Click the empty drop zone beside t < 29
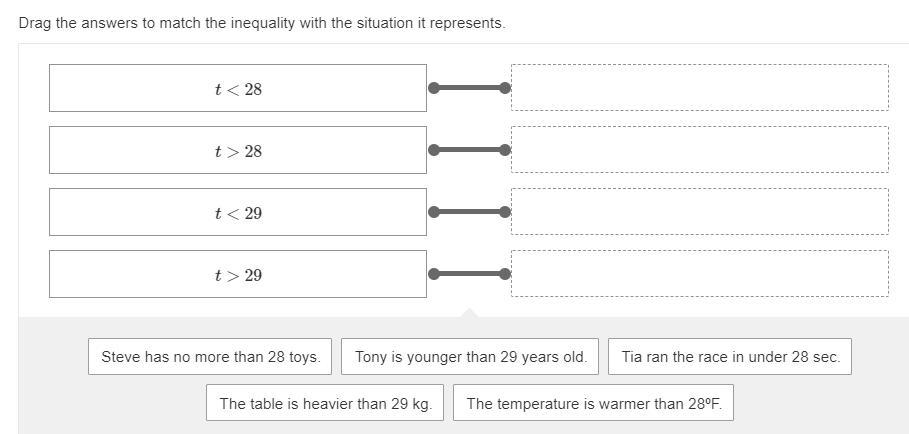This screenshot has width=909, height=434. (699, 212)
